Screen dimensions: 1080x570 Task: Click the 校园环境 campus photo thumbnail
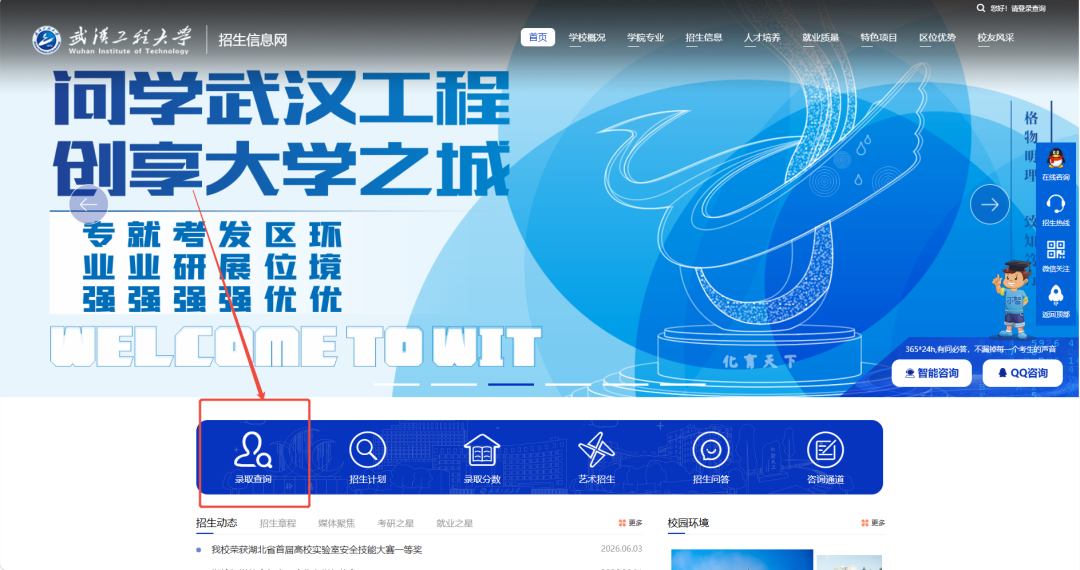tap(742, 559)
